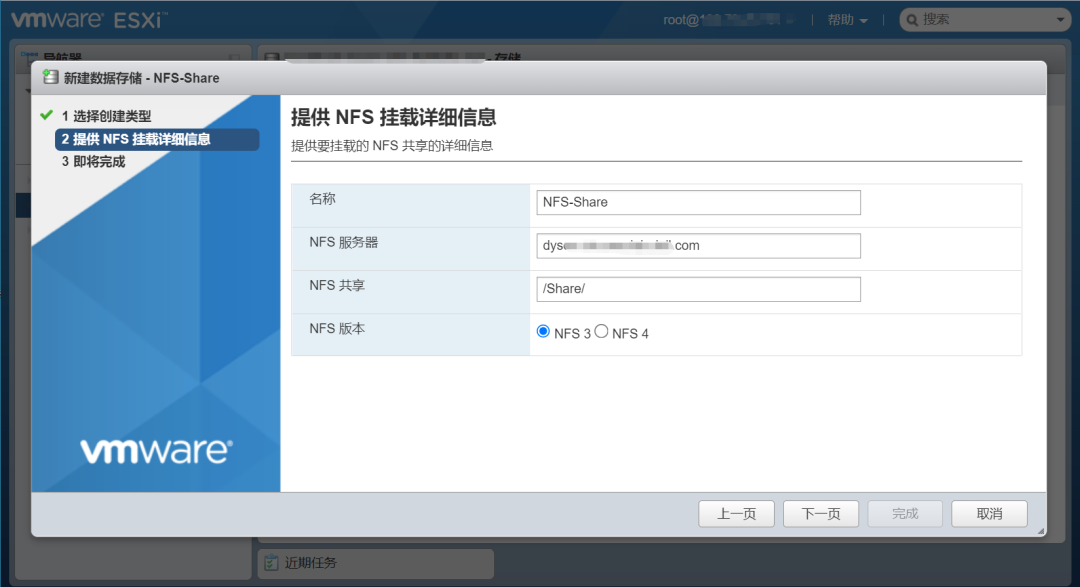
Task: Click the 取消 button
Action: 988,513
